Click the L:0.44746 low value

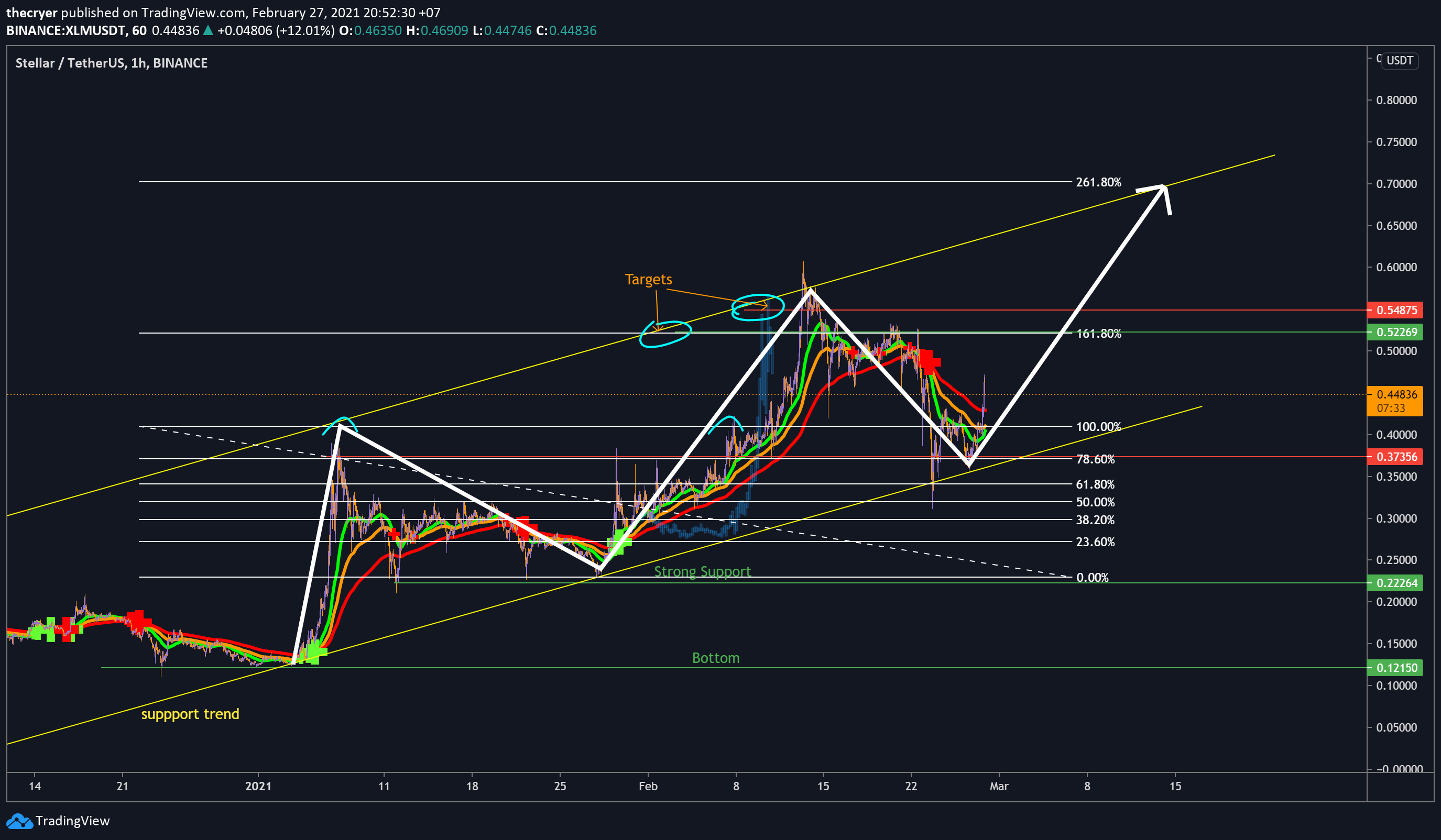[502, 30]
